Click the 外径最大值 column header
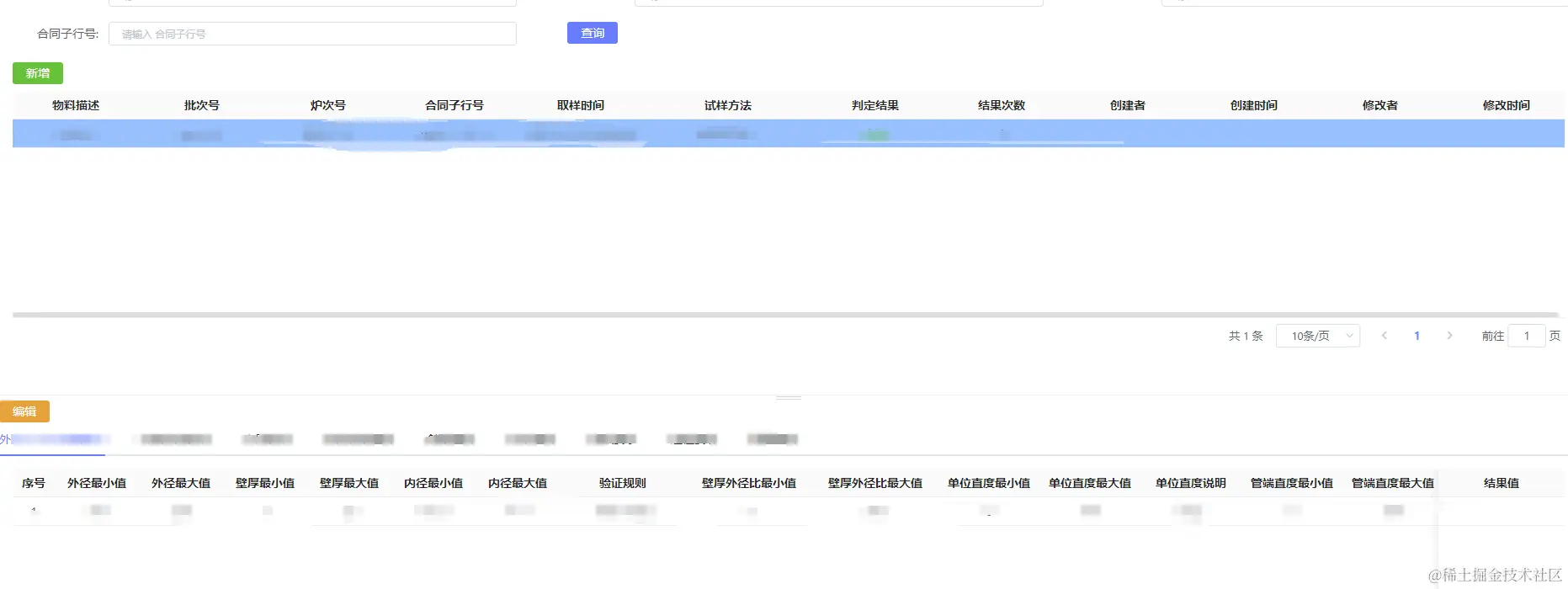The width and height of the screenshot is (1568, 589). coord(181,483)
